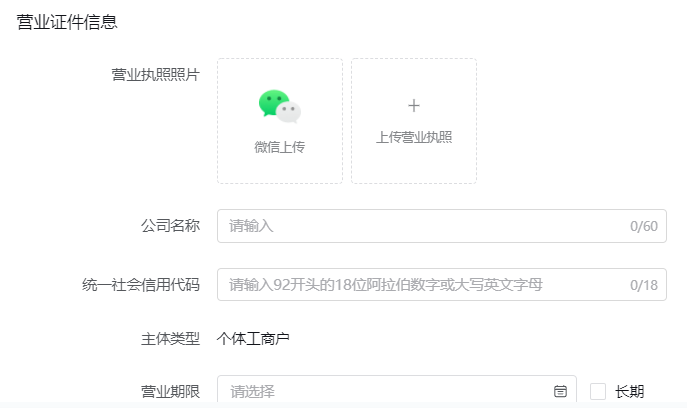687x408 pixels.
Task: Click the 长期 label text
Action: pyautogui.click(x=629, y=391)
